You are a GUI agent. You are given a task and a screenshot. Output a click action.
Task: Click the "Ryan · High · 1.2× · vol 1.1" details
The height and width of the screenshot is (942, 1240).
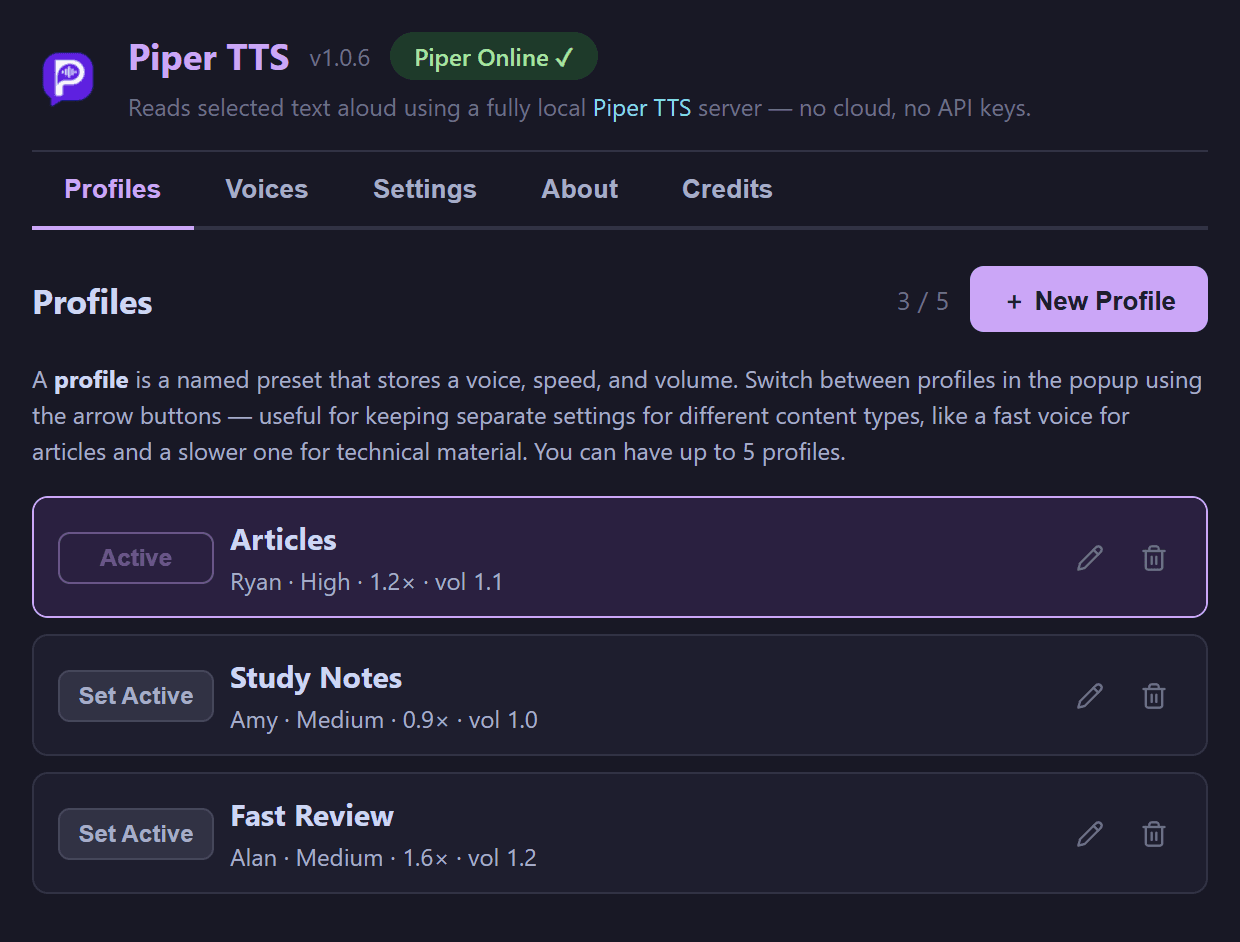pos(366,582)
